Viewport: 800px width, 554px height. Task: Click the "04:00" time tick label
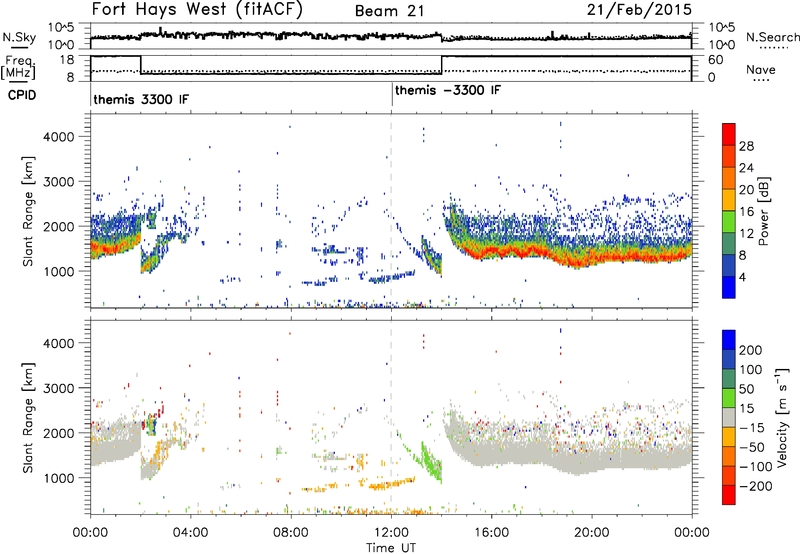click(191, 533)
